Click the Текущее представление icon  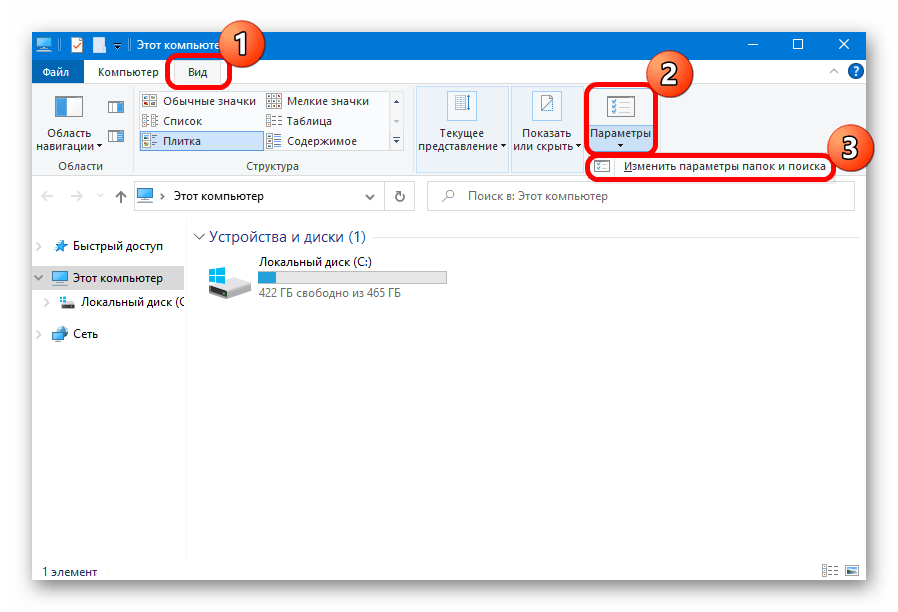click(462, 106)
